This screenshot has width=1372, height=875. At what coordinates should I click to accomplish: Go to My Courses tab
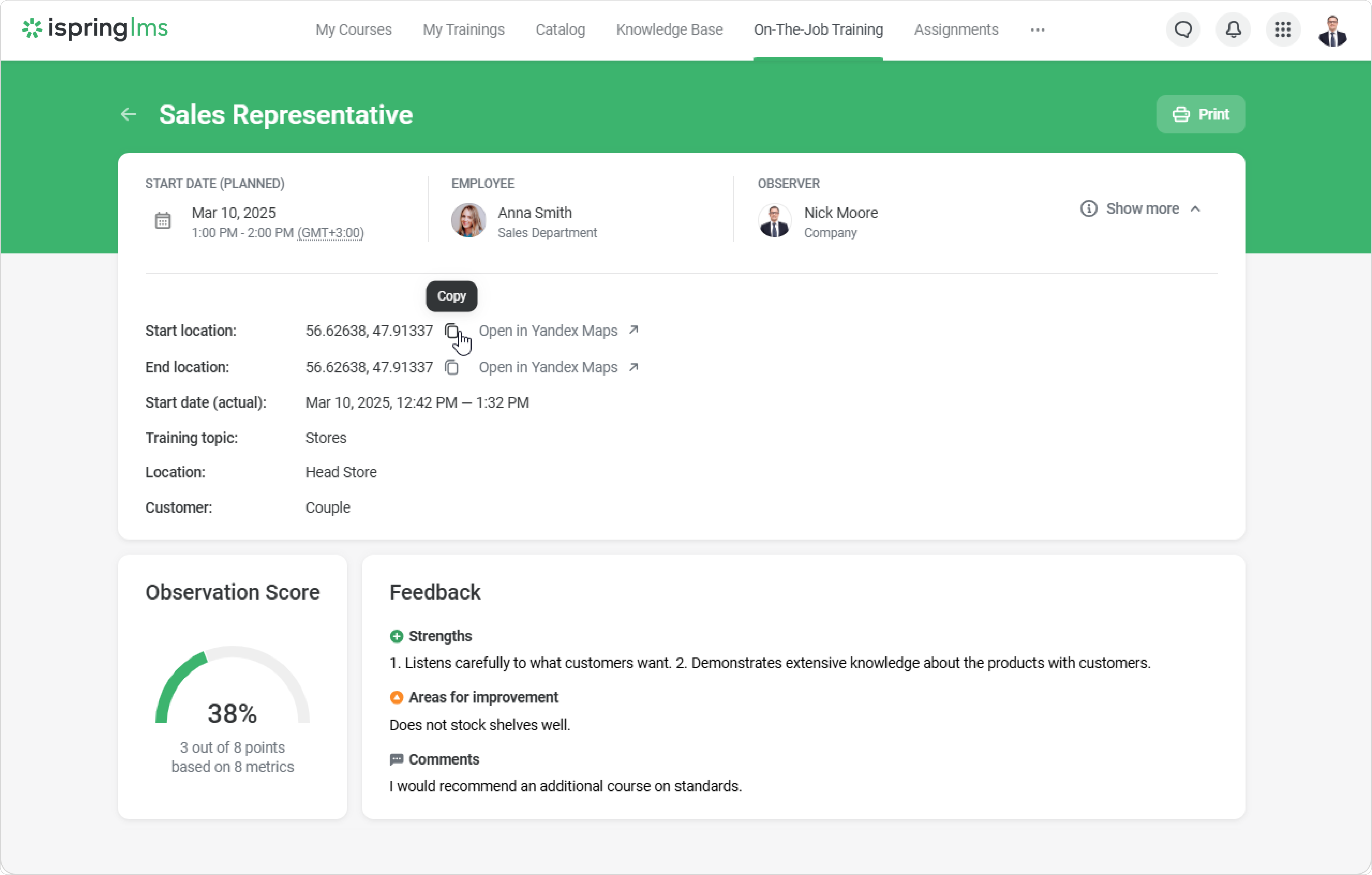click(353, 30)
